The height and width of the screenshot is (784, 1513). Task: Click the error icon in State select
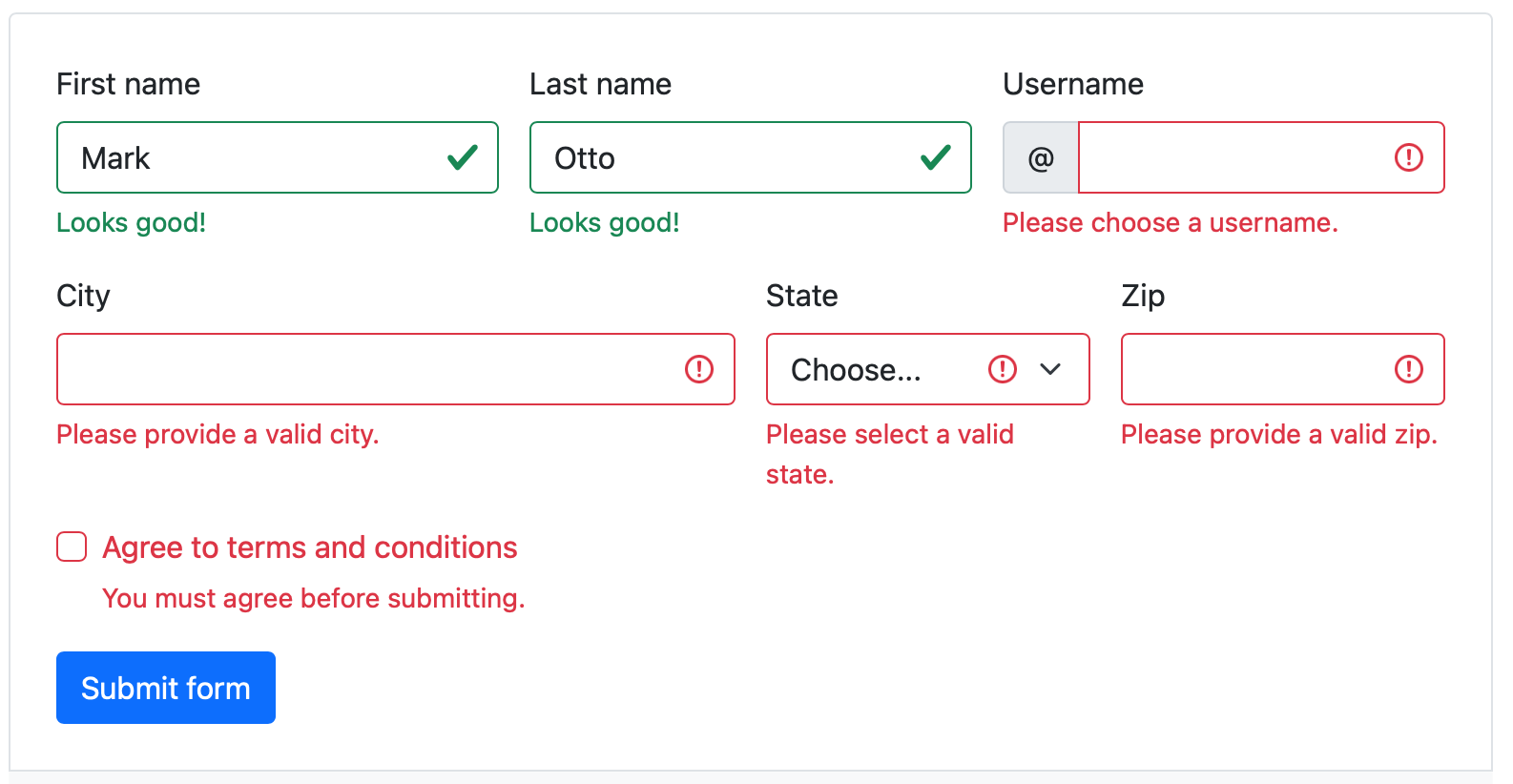coord(1003,369)
